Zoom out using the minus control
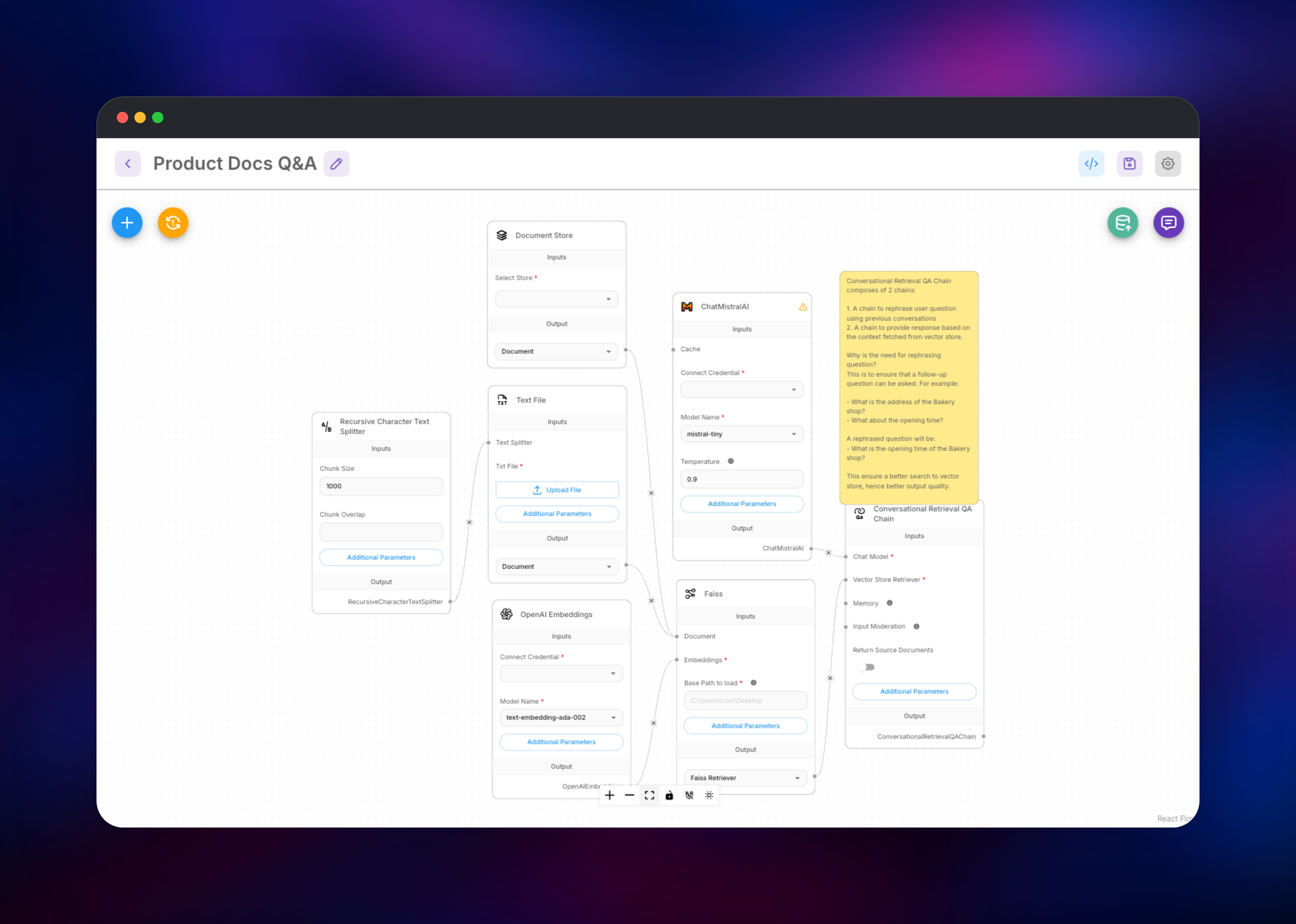Screen dimensions: 1296x924 (629, 795)
